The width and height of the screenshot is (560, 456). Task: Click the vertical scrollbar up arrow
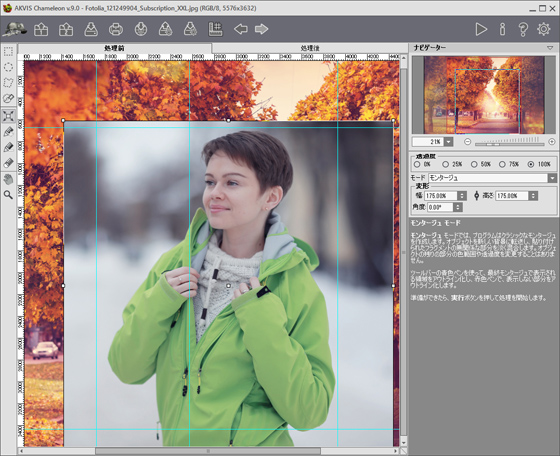coord(404,57)
